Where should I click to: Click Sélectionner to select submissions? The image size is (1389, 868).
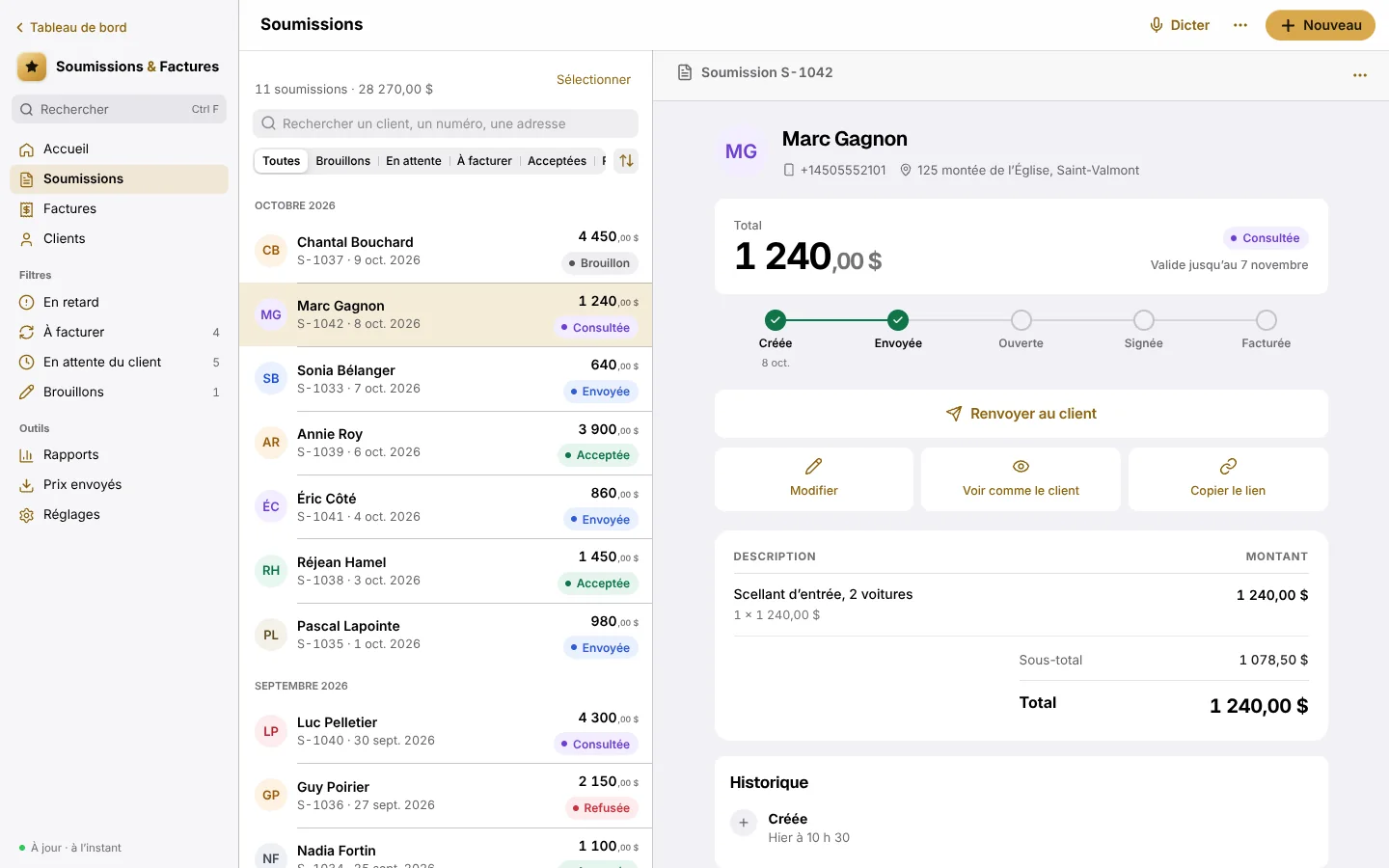click(x=593, y=79)
